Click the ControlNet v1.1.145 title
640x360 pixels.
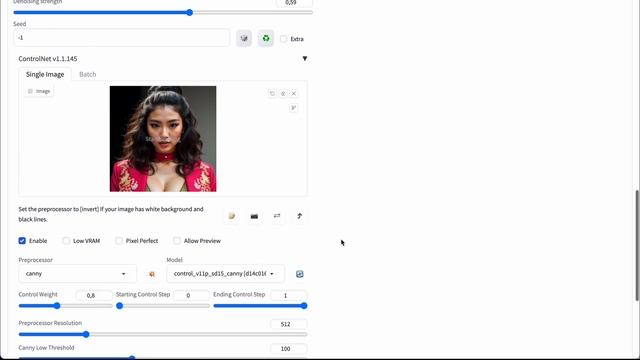(48, 59)
